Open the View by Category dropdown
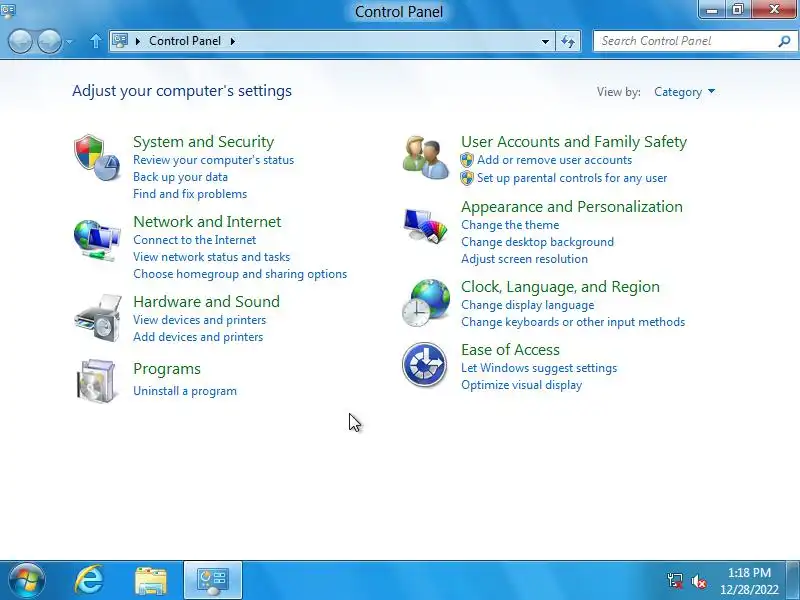800x600 pixels. pyautogui.click(x=685, y=92)
